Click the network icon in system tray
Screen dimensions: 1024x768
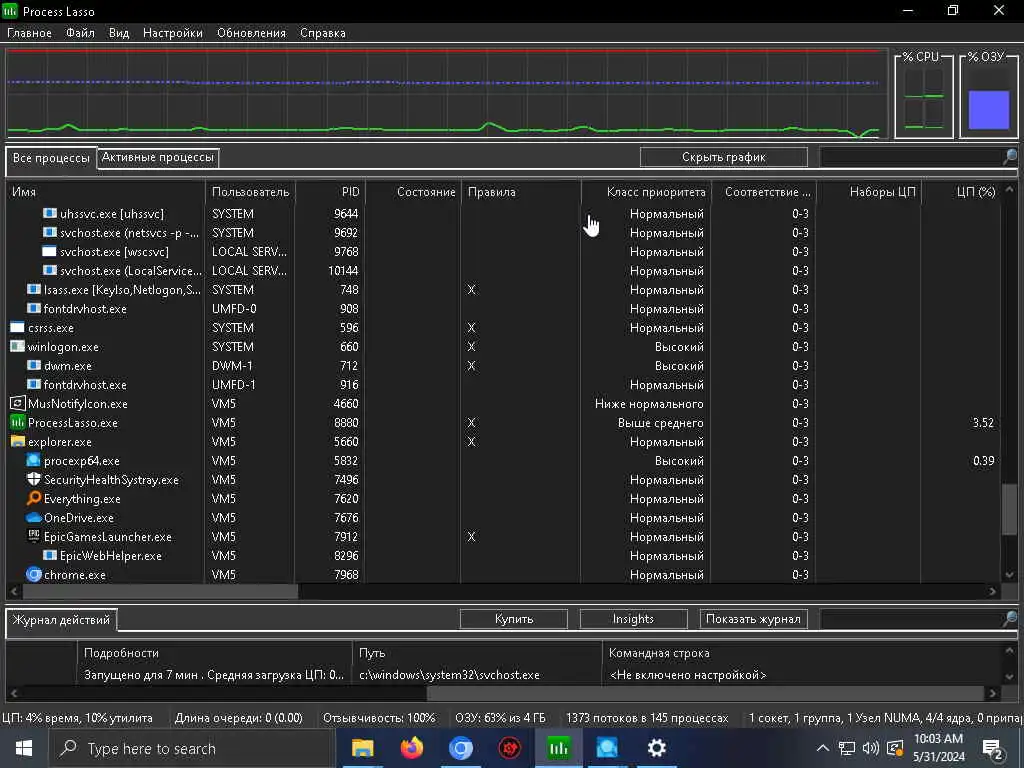point(847,748)
